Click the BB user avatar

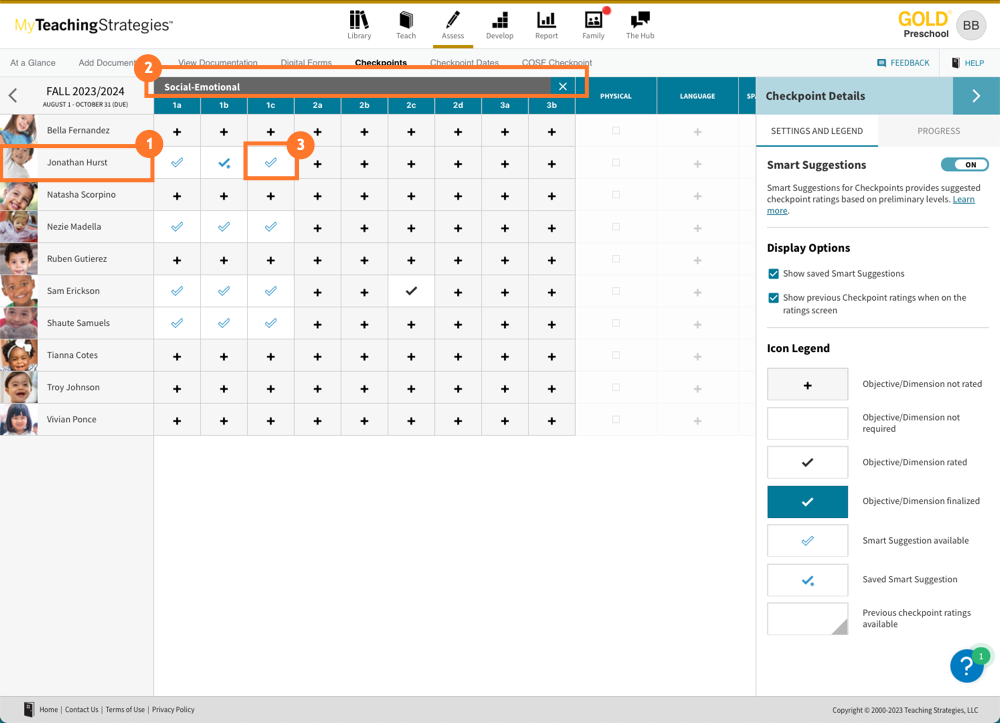point(971,25)
